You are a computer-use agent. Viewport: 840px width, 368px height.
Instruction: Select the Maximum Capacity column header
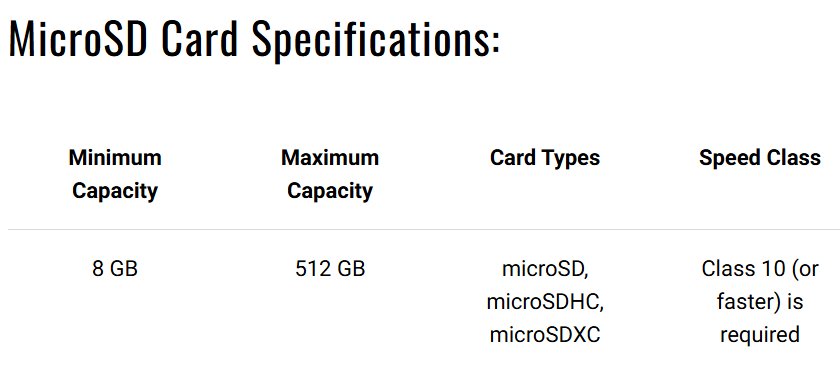330,174
